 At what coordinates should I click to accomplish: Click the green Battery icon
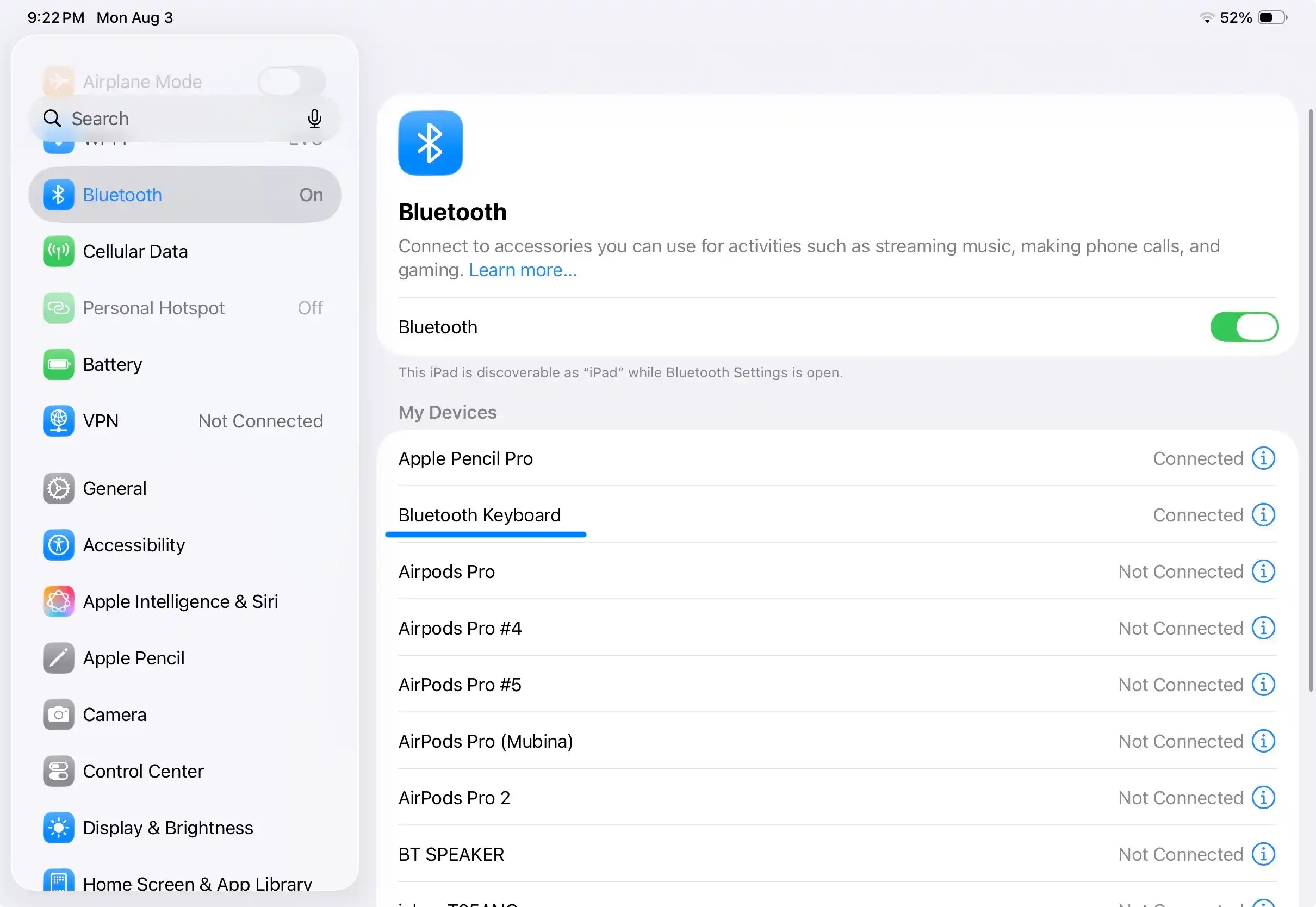(x=59, y=364)
